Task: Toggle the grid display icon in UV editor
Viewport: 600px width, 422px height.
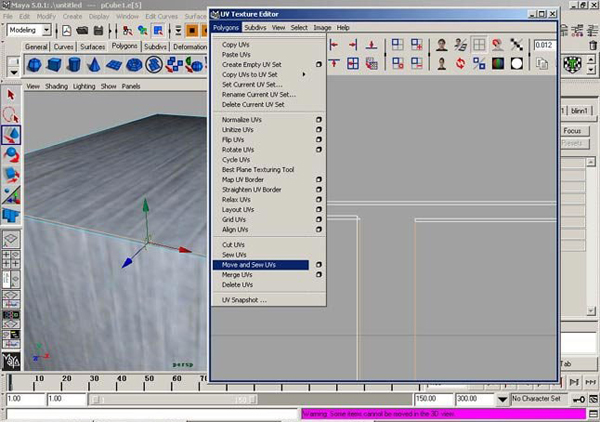Action: click(x=479, y=45)
